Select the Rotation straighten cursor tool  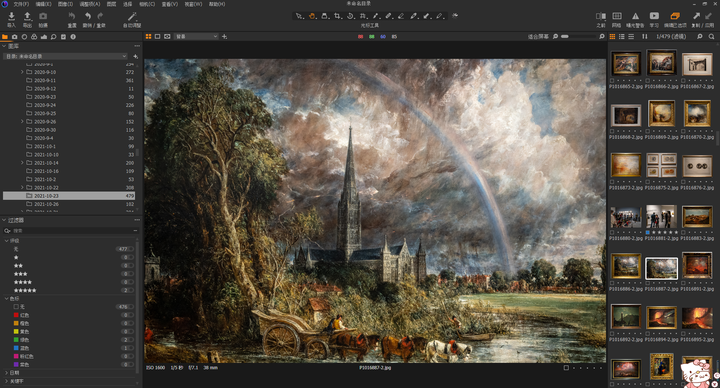350,16
